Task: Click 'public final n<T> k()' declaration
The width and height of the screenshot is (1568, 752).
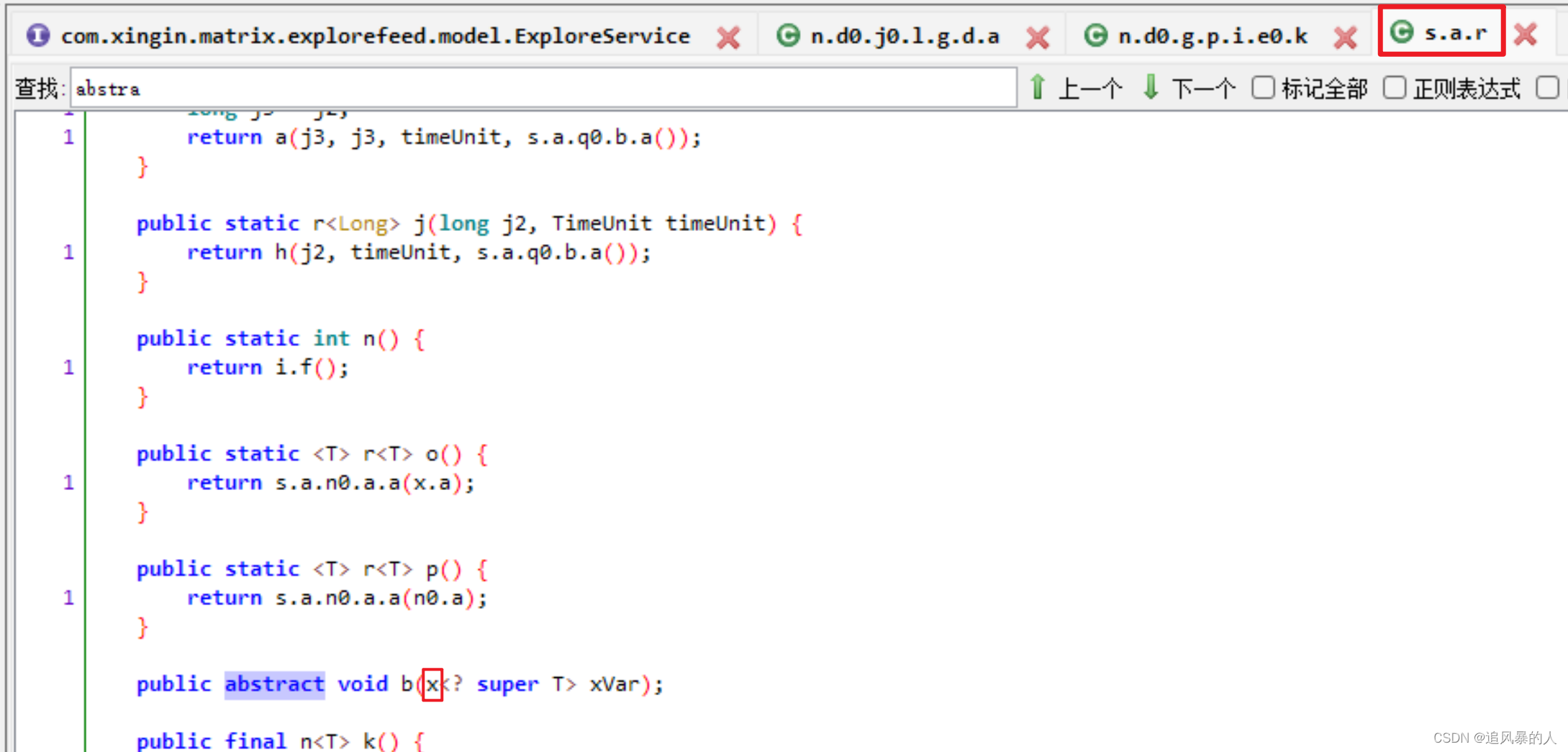Action: [281, 740]
